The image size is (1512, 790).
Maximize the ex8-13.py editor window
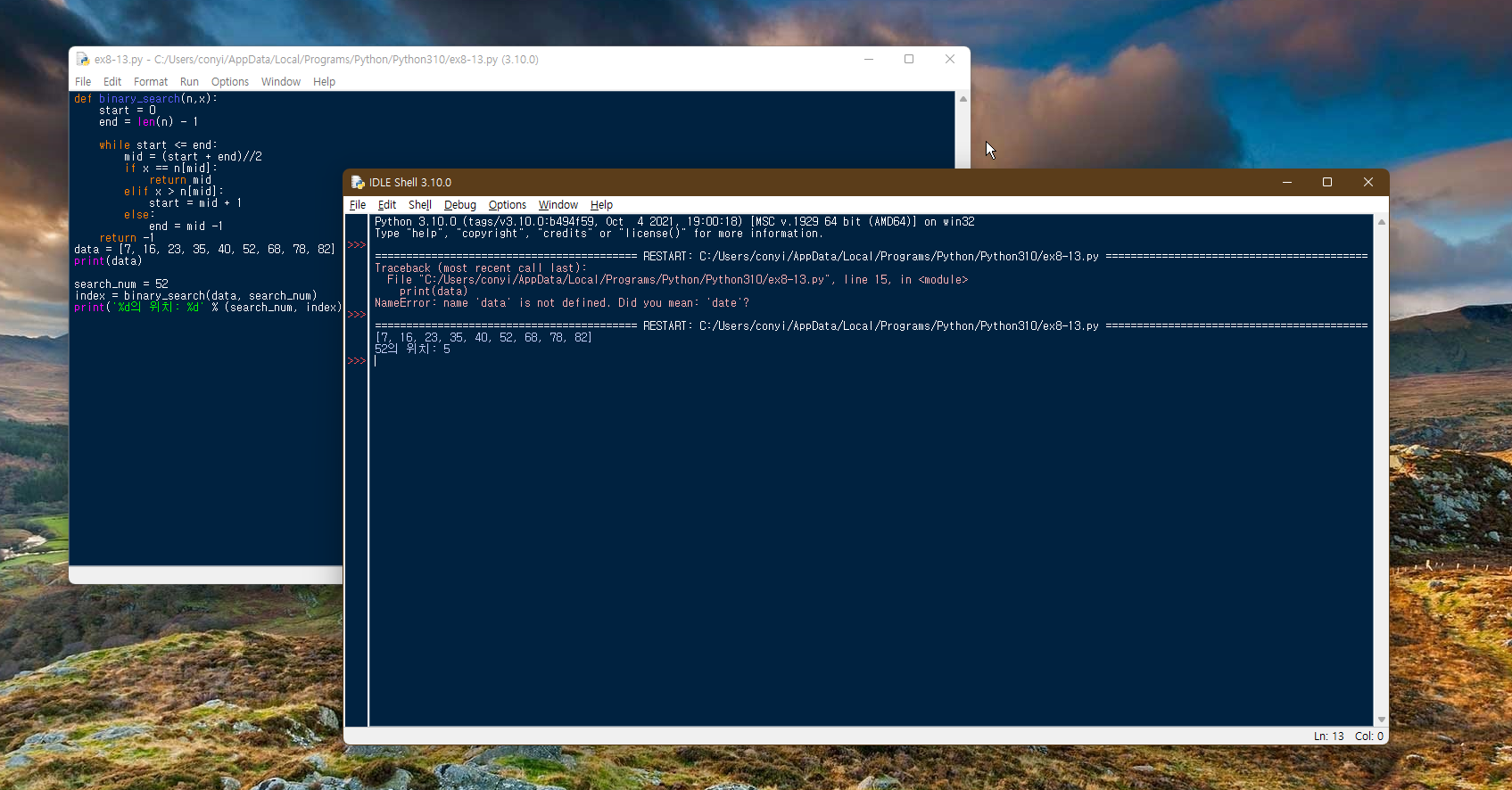909,60
